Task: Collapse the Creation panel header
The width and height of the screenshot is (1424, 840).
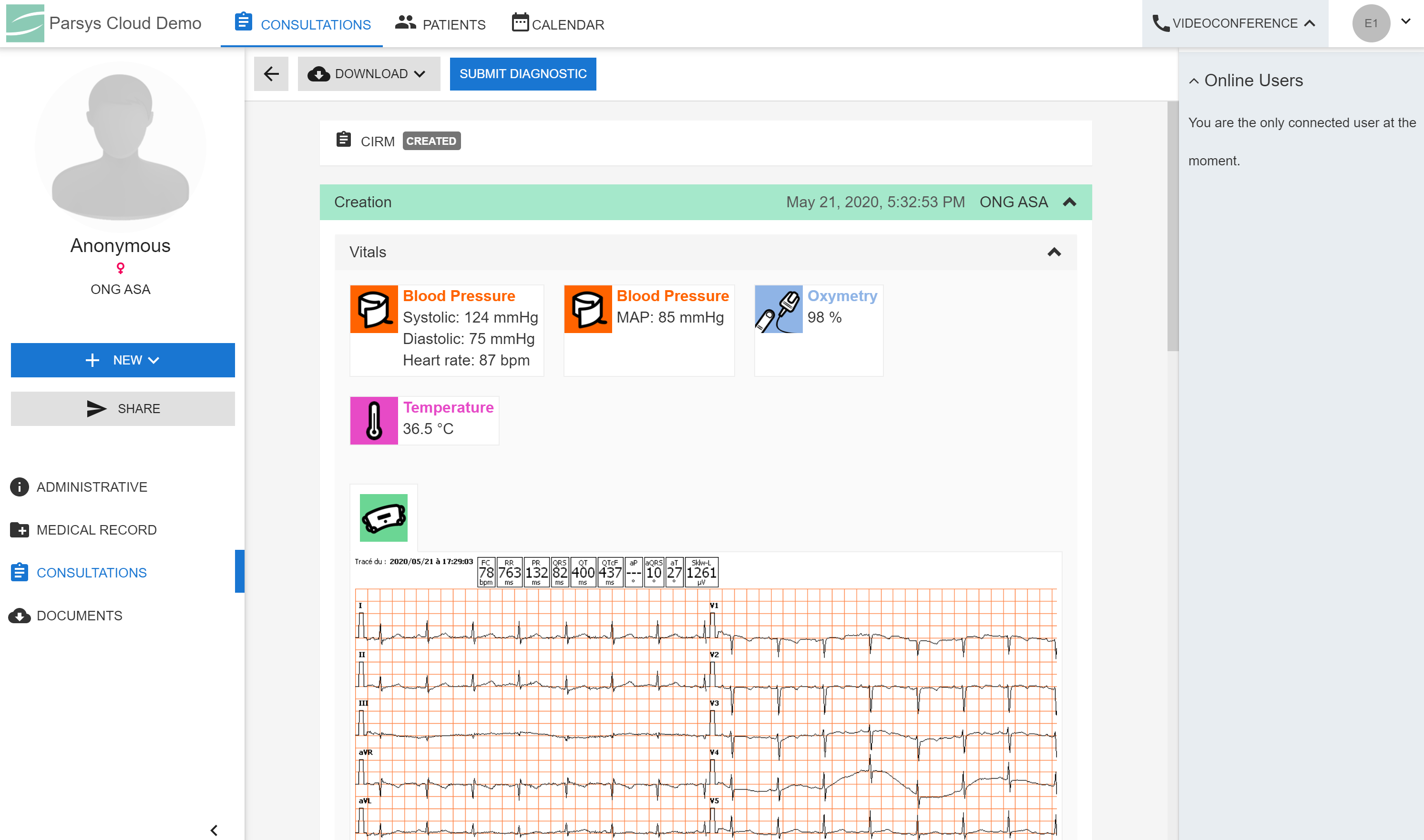Action: [x=1069, y=202]
